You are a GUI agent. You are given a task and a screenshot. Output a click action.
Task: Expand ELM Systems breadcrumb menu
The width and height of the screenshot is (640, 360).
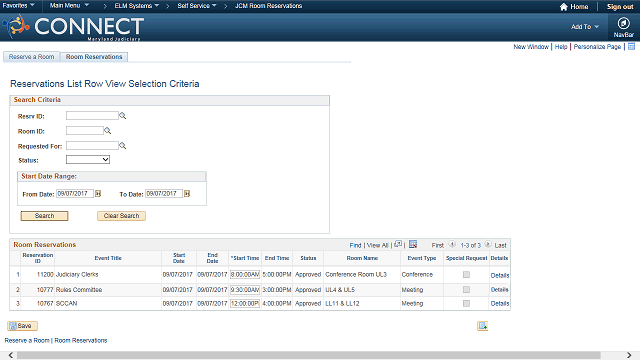coord(136,6)
